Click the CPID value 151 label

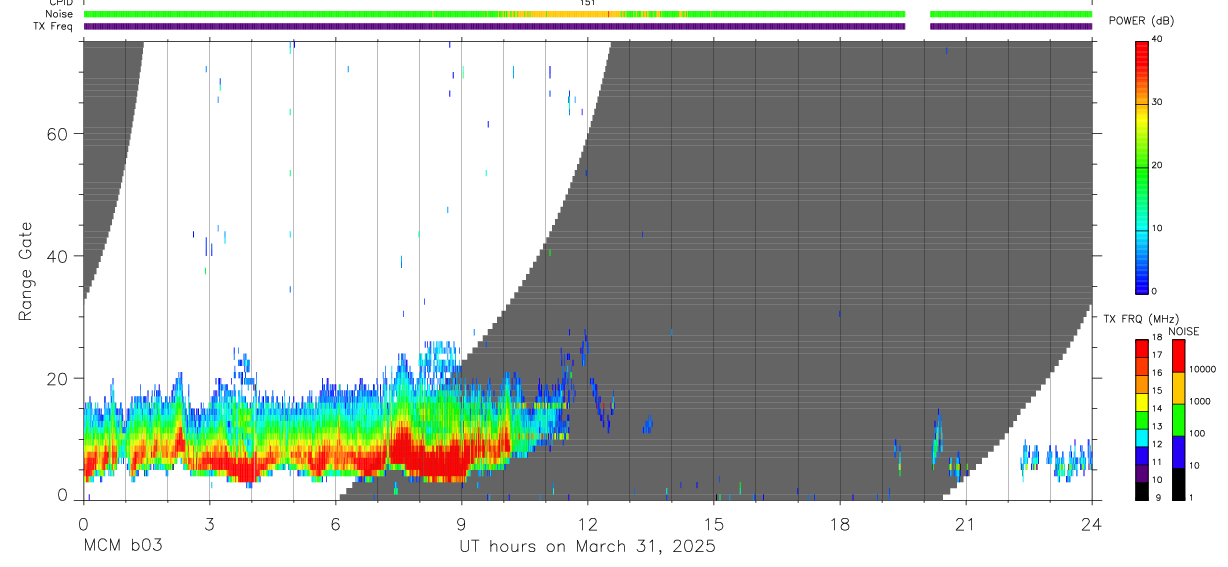click(587, 3)
